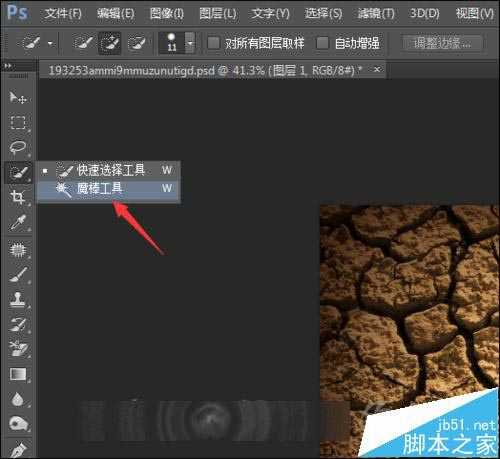Choose 魔棒工具 from flyout
This screenshot has height=459, width=500.
[x=108, y=189]
